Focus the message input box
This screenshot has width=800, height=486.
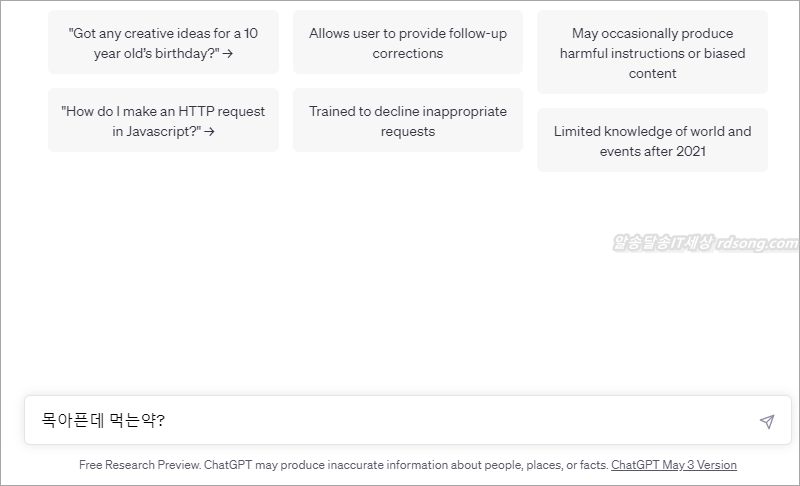(450, 421)
